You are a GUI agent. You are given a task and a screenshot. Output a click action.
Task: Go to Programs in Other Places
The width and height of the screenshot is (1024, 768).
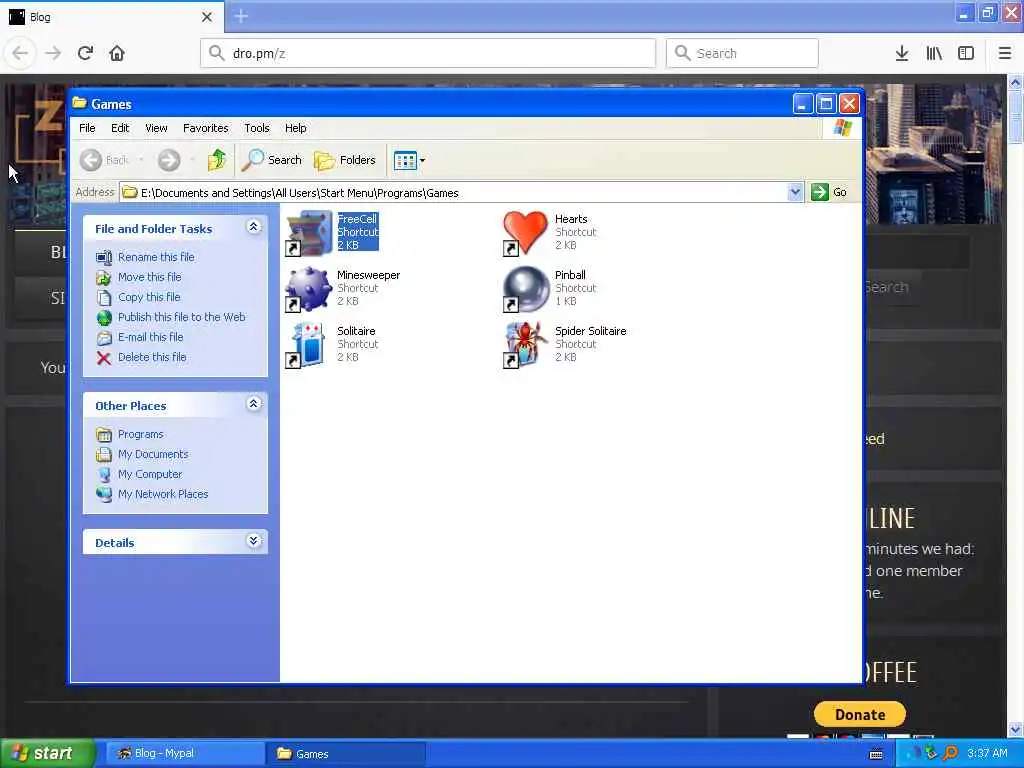pyautogui.click(x=140, y=434)
